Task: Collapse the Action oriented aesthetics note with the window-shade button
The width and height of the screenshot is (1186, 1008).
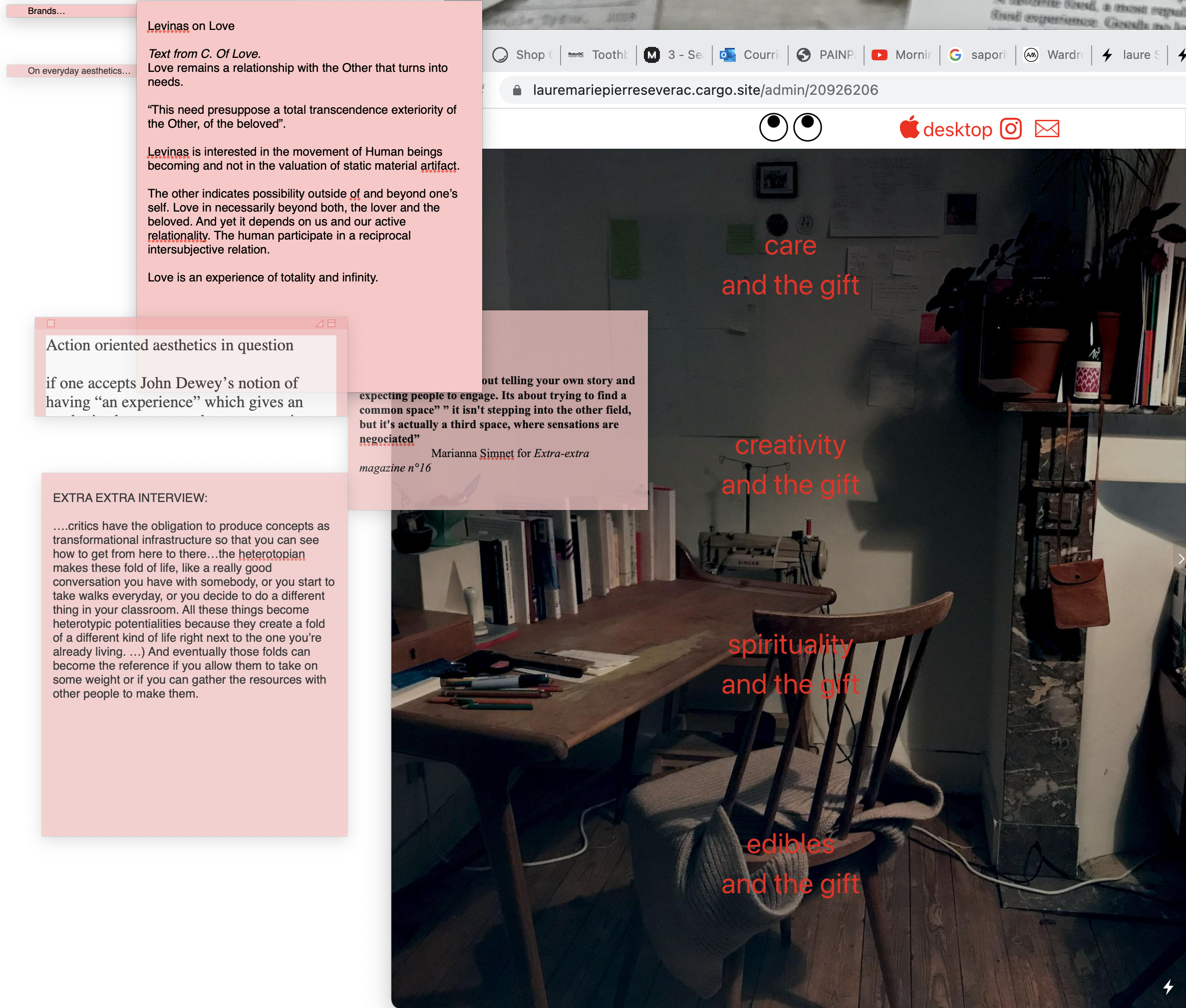Action: pyautogui.click(x=331, y=323)
